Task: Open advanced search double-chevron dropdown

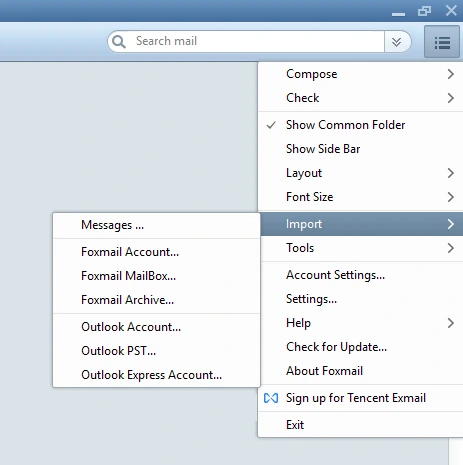Action: 396,42
